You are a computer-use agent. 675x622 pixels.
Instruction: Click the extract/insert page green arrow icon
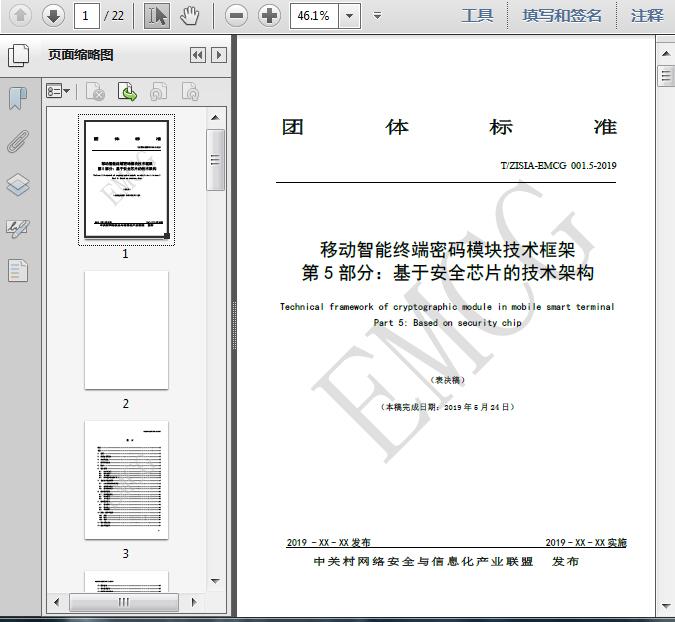coord(127,91)
